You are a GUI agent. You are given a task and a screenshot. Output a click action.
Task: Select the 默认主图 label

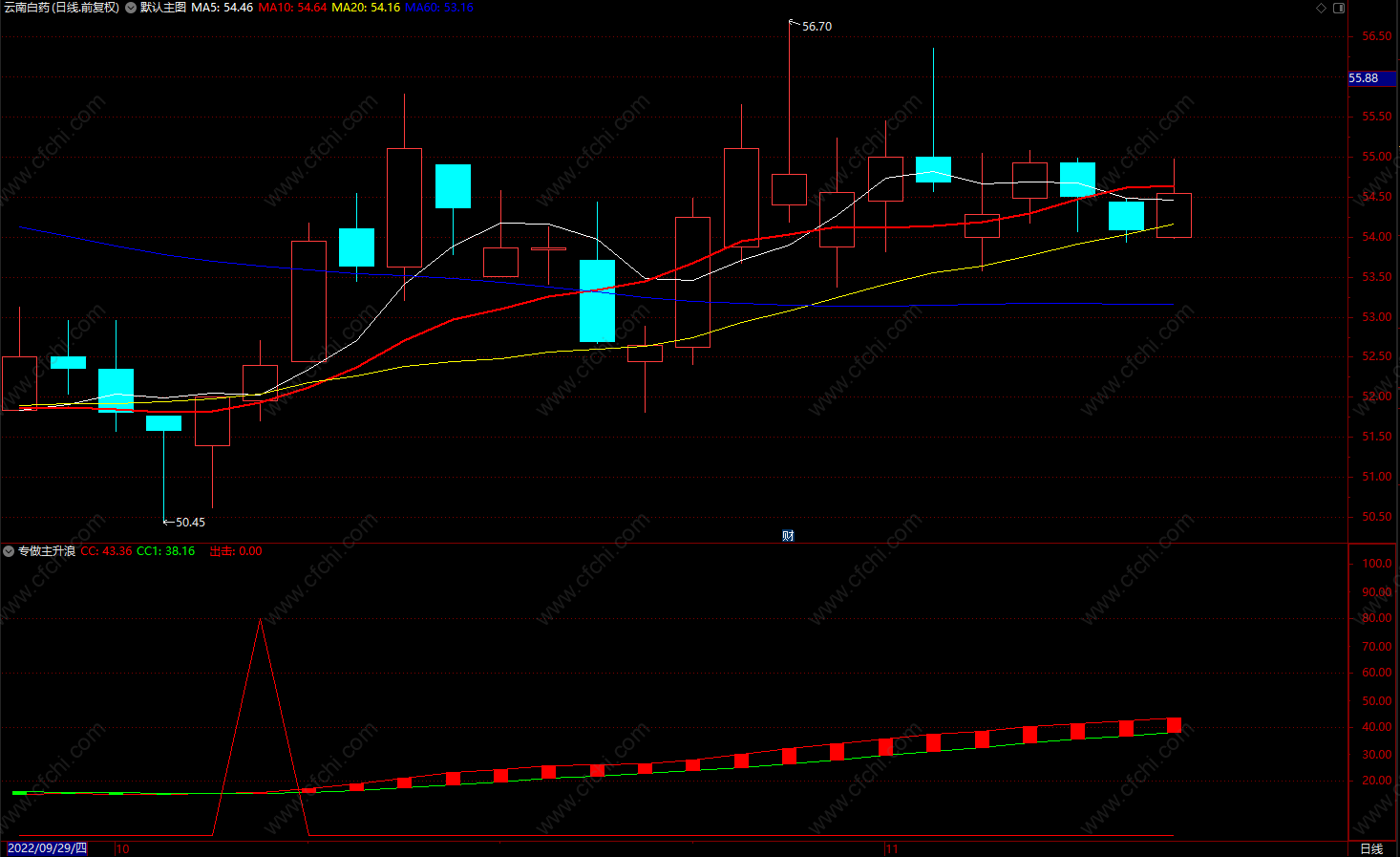(163, 8)
